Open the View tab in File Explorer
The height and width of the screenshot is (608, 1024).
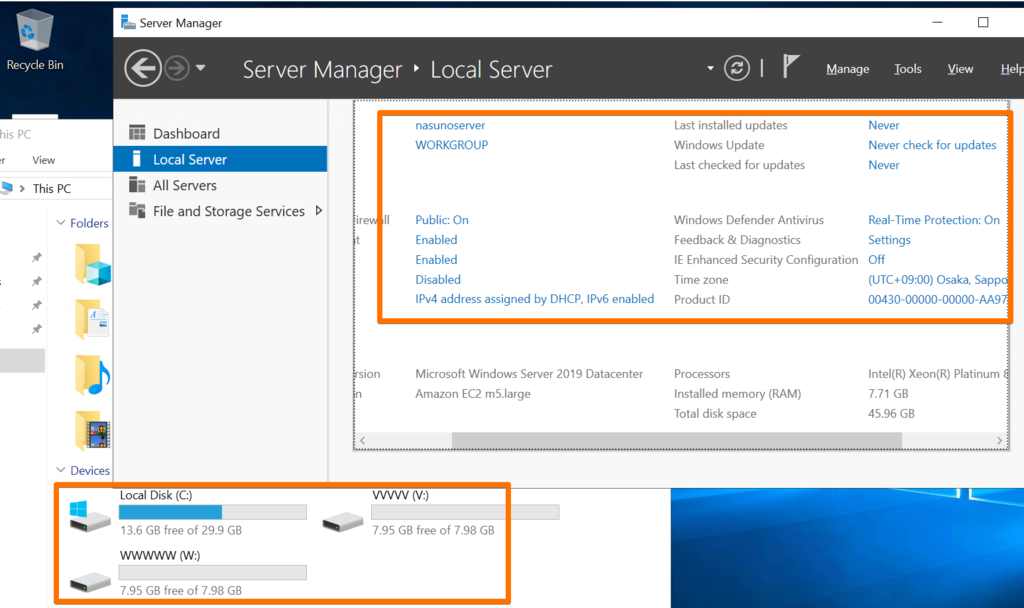pyautogui.click(x=44, y=160)
